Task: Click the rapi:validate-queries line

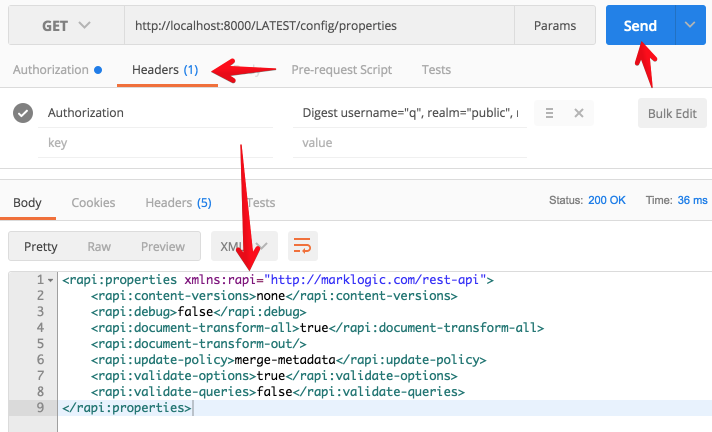Action: point(277,392)
